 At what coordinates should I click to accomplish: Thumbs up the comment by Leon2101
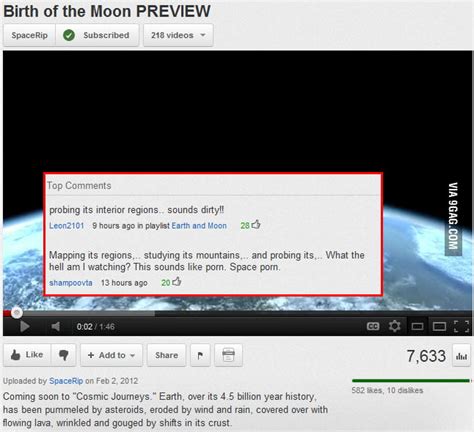[x=256, y=225]
